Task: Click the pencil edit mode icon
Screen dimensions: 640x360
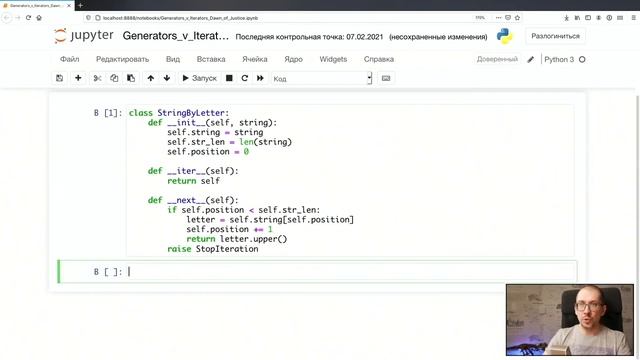Action: pyautogui.click(x=531, y=60)
